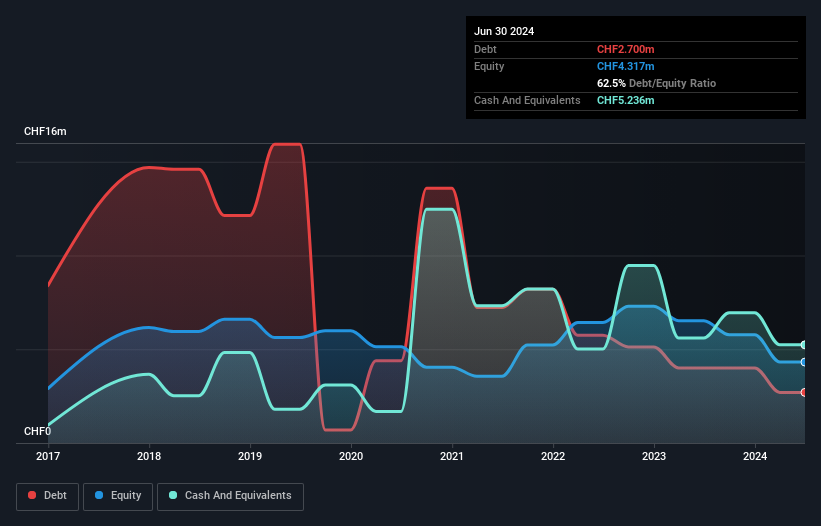This screenshot has height=526, width=821.
Task: Click the 2021 x-axis label
Action: coord(452,456)
